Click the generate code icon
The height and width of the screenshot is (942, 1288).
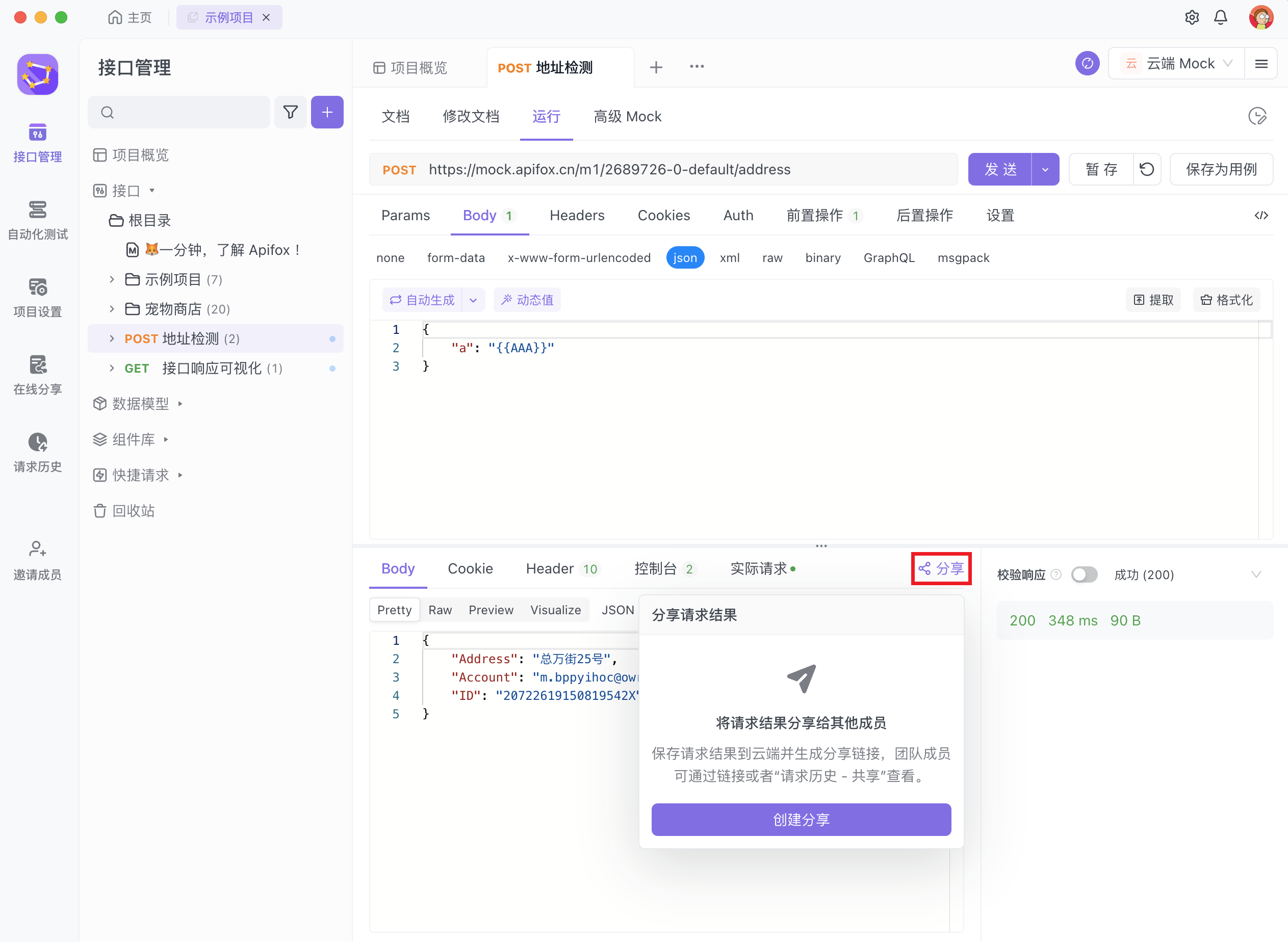[x=1260, y=216]
